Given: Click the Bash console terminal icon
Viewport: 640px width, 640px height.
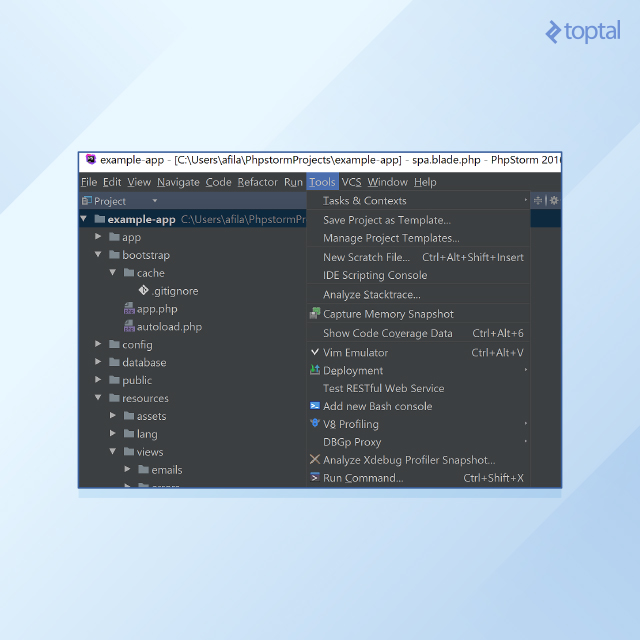Looking at the screenshot, I should point(315,406).
